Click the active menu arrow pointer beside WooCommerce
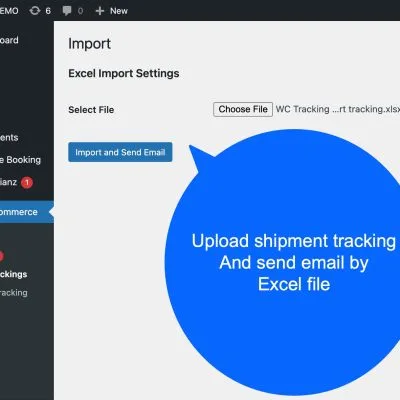 [x=51, y=212]
